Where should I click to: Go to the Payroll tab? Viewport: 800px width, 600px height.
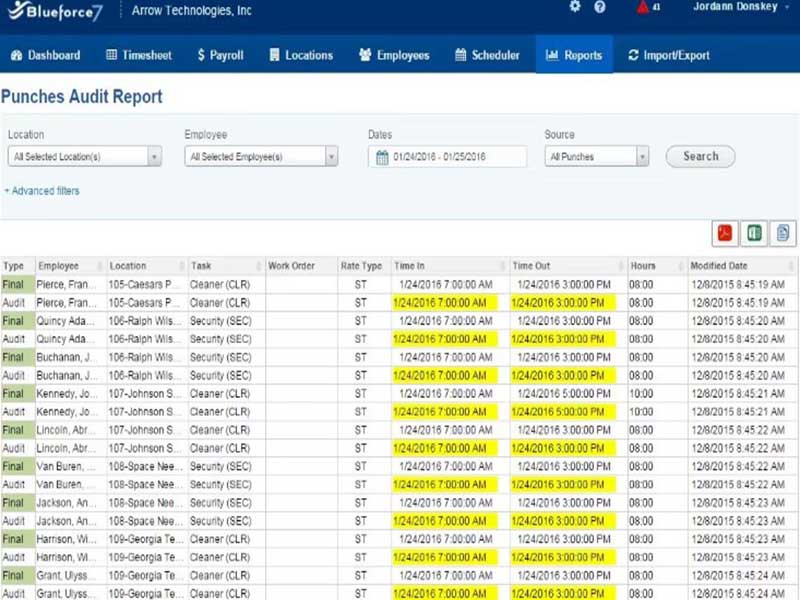pos(220,55)
